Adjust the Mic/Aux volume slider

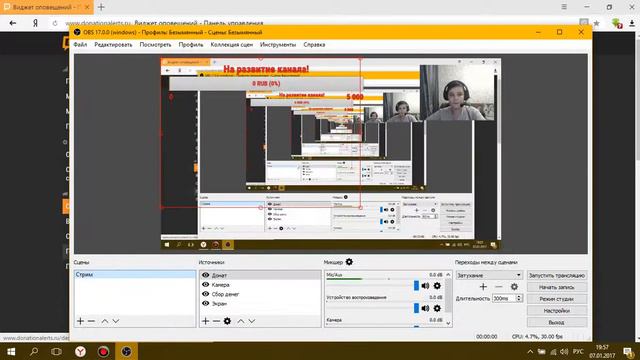pyautogui.click(x=416, y=285)
